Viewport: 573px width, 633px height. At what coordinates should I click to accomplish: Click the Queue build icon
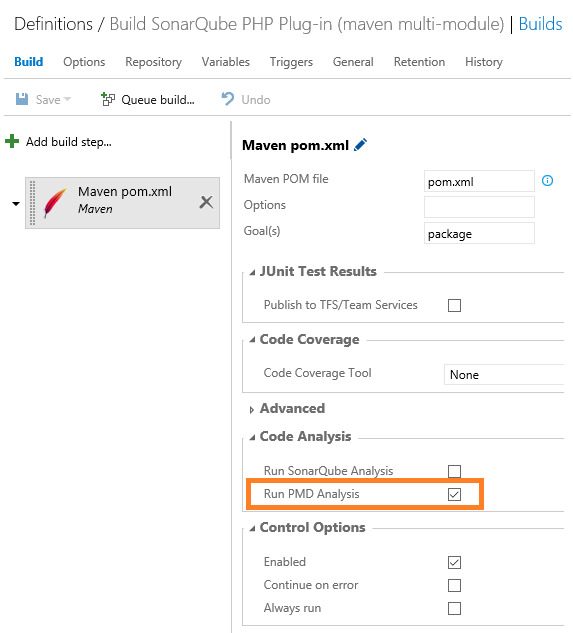(108, 99)
